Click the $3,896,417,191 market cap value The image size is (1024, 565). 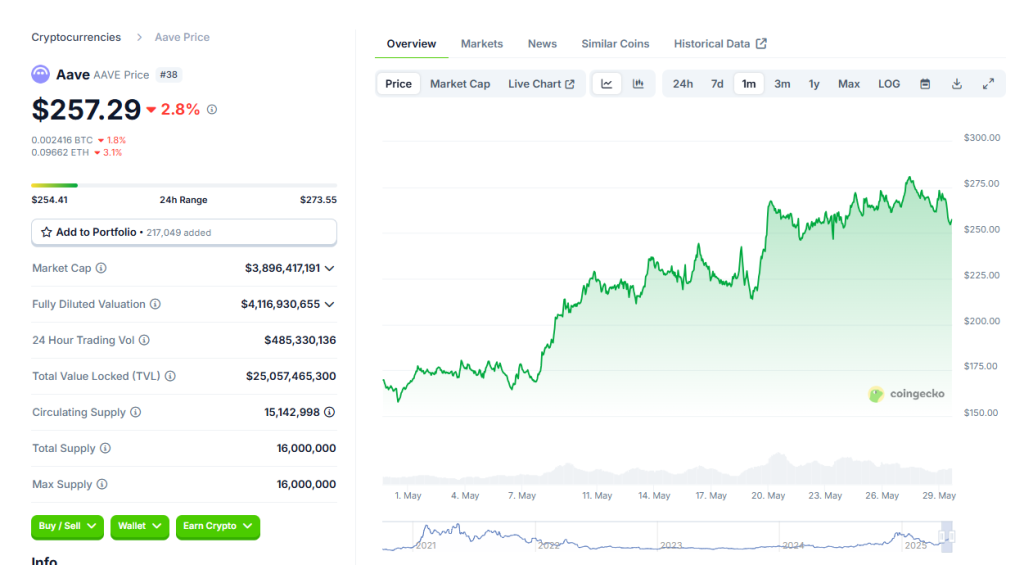pos(283,268)
